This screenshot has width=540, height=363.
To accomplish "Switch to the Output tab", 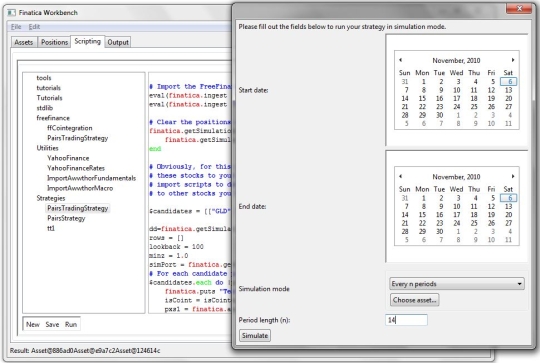I will (118, 42).
